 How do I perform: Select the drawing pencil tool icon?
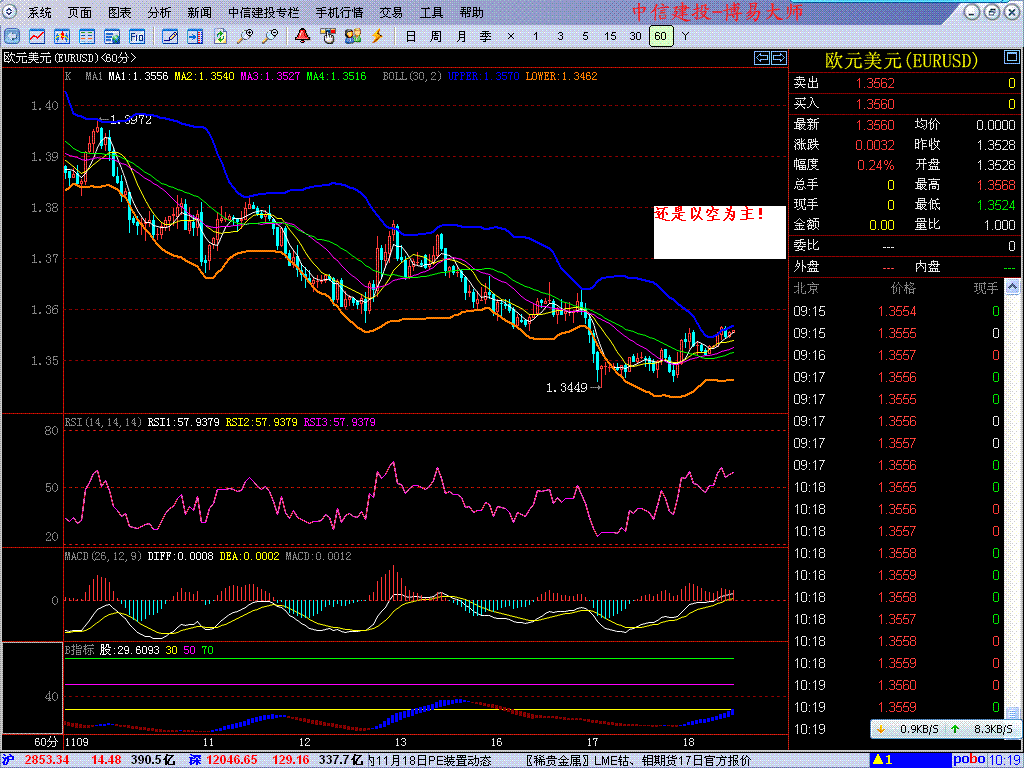point(169,36)
